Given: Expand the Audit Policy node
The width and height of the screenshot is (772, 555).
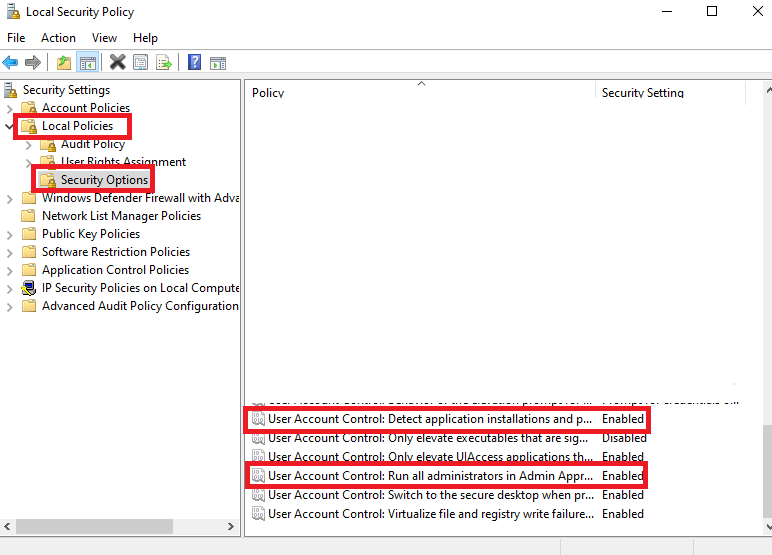Looking at the screenshot, I should pos(29,145).
